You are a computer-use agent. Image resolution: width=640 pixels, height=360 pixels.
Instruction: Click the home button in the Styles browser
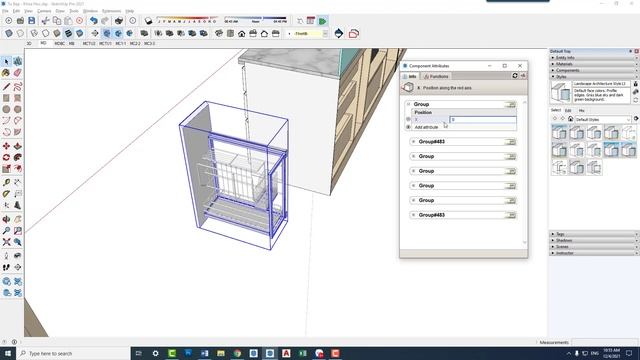(571, 119)
